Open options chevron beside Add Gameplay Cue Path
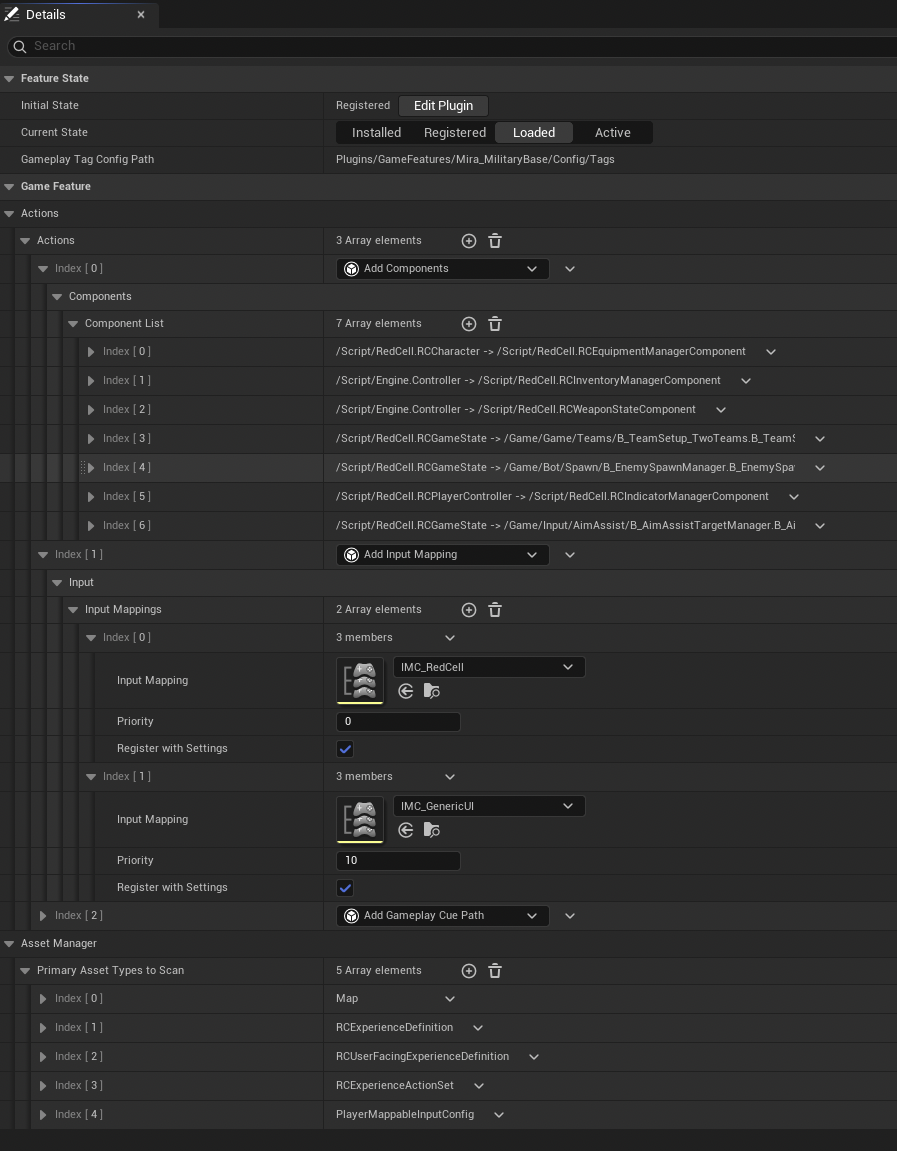The width and height of the screenshot is (897, 1151). click(x=570, y=916)
